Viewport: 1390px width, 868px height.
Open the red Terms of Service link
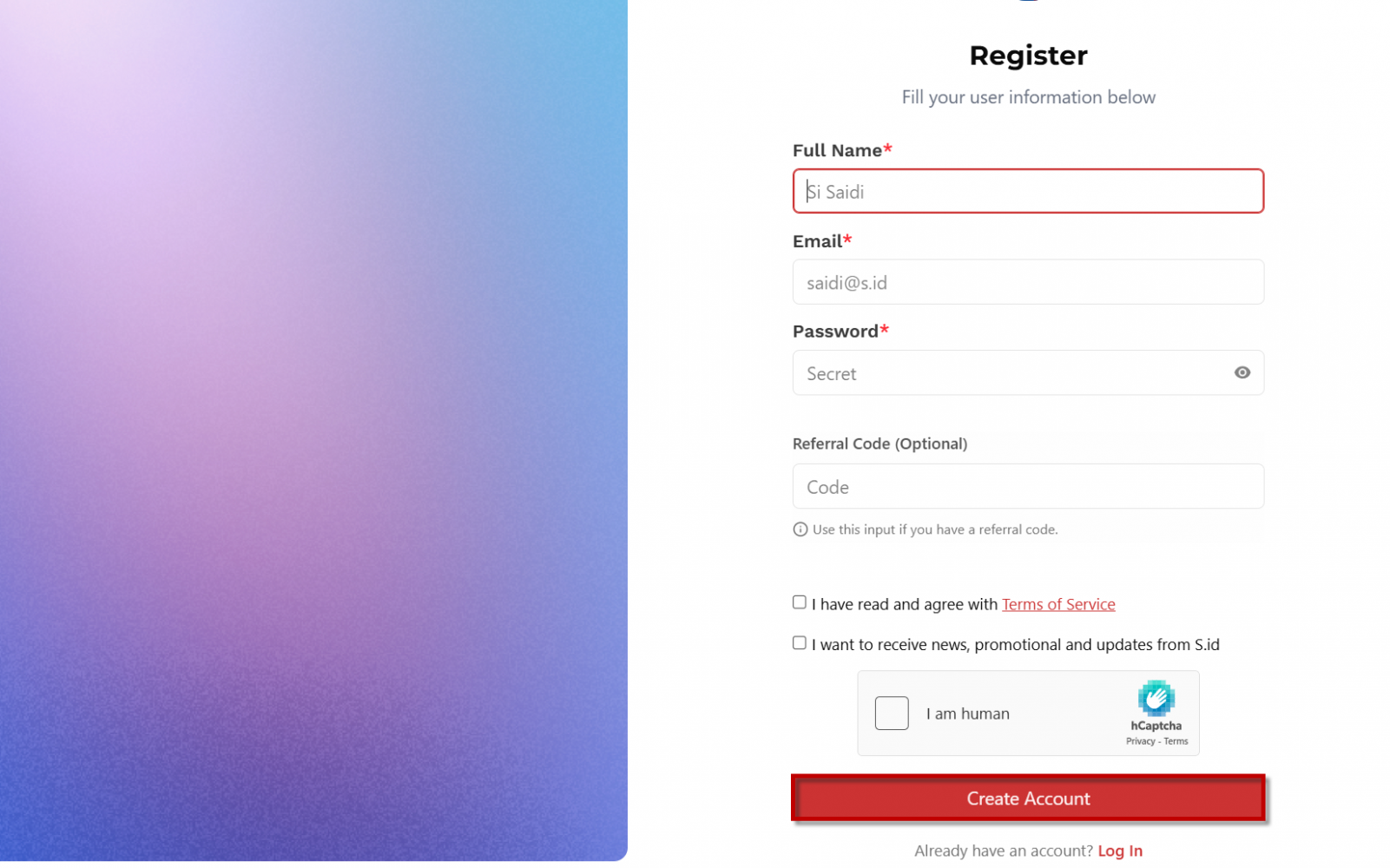[1057, 604]
